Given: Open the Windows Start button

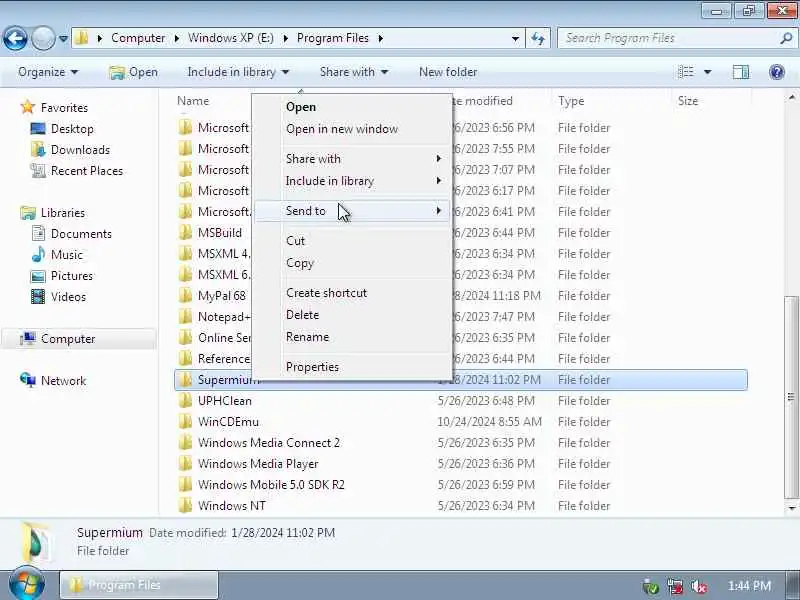Looking at the screenshot, I should (27, 585).
